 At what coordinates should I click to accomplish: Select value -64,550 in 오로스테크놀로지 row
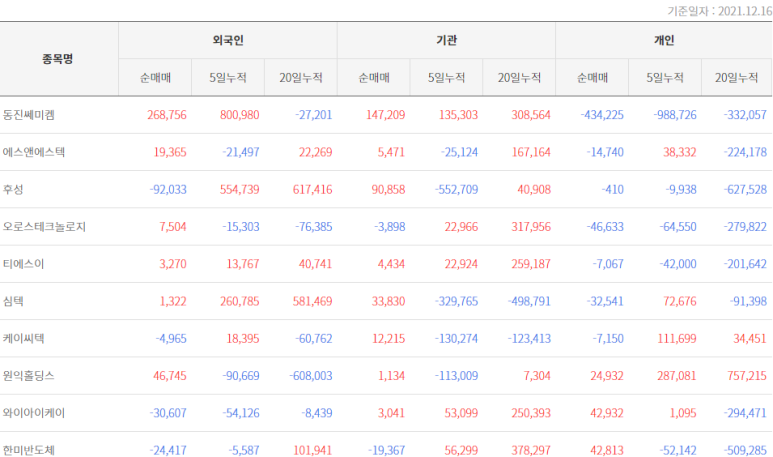(678, 227)
